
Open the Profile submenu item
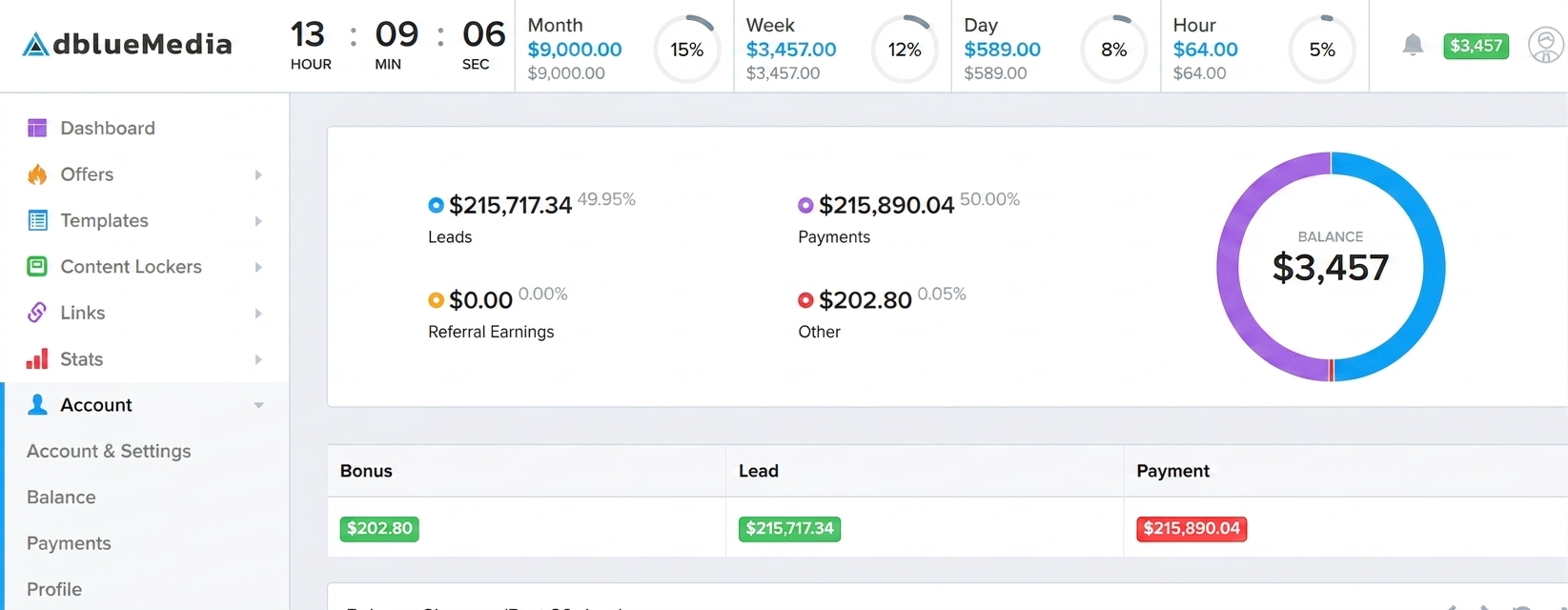tap(54, 589)
